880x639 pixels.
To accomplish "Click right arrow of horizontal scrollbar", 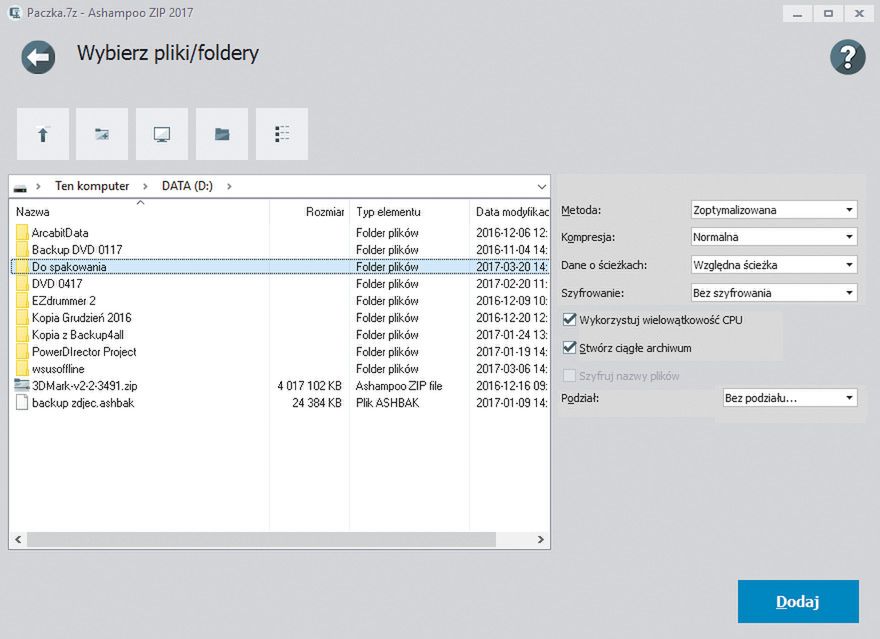I will coord(540,540).
